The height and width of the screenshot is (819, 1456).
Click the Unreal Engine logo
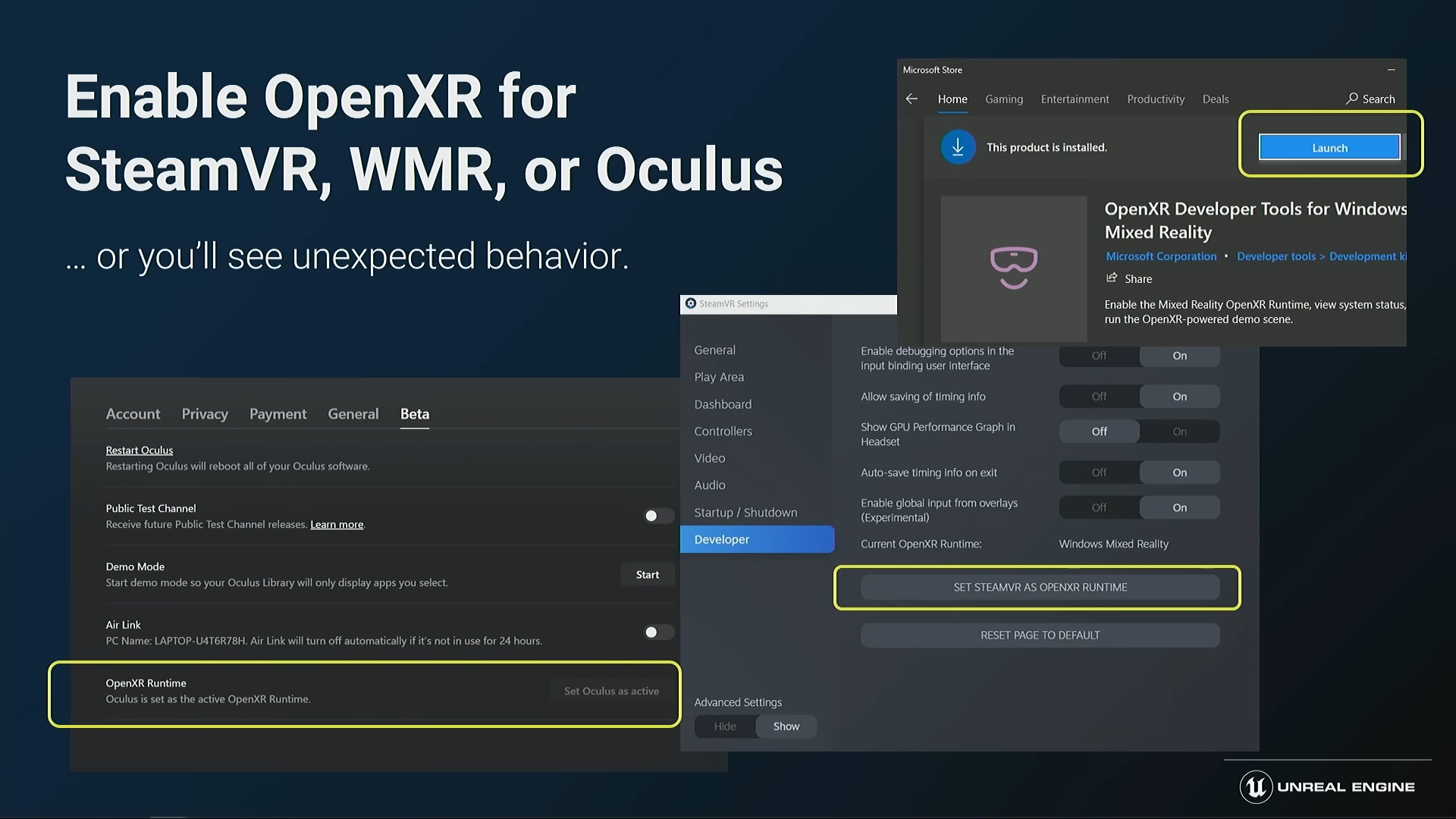click(x=1256, y=786)
